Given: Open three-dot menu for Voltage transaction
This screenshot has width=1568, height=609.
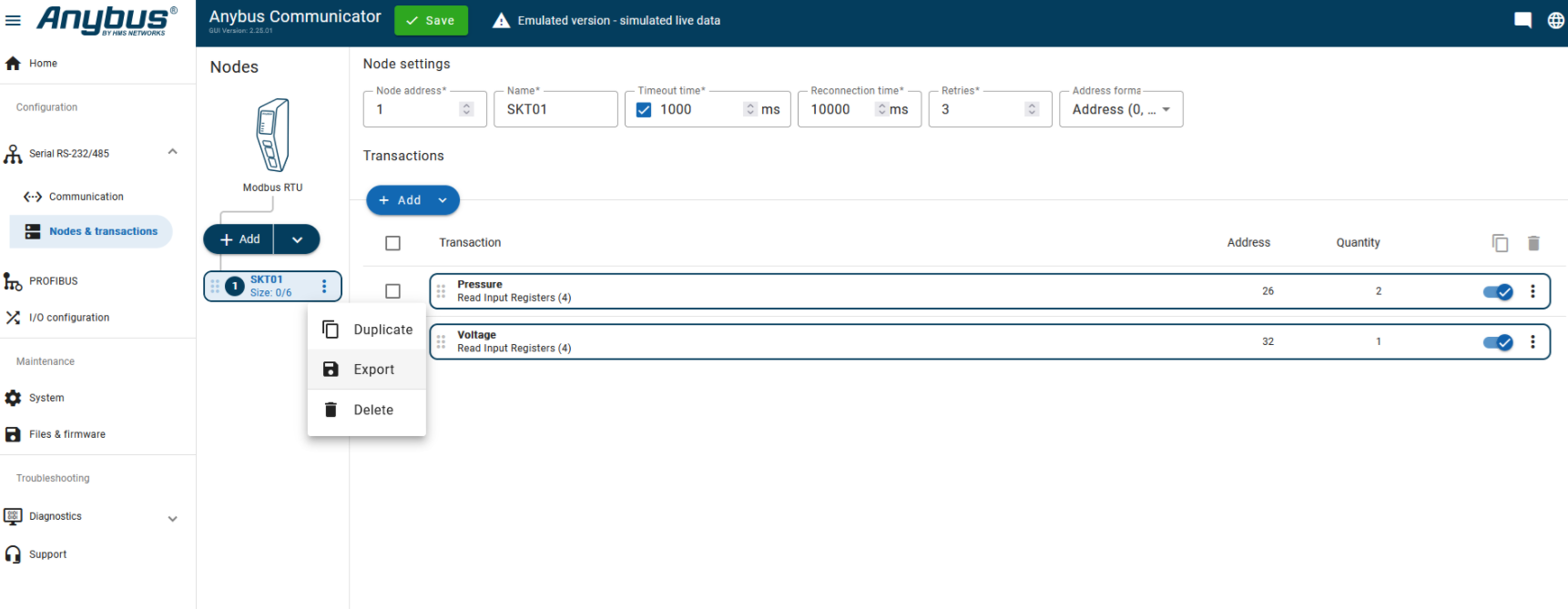Looking at the screenshot, I should [1532, 341].
